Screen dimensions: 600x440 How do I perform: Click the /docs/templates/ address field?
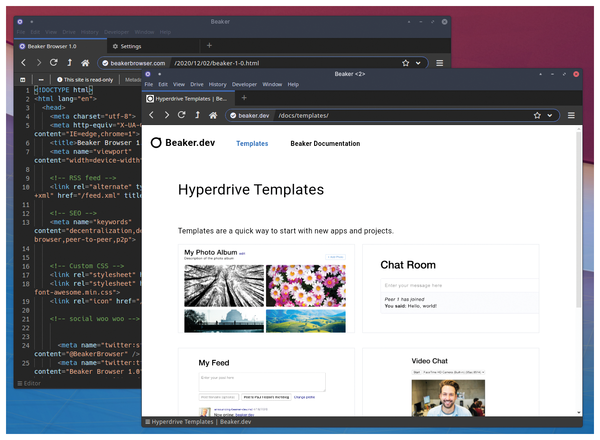click(x=402, y=115)
